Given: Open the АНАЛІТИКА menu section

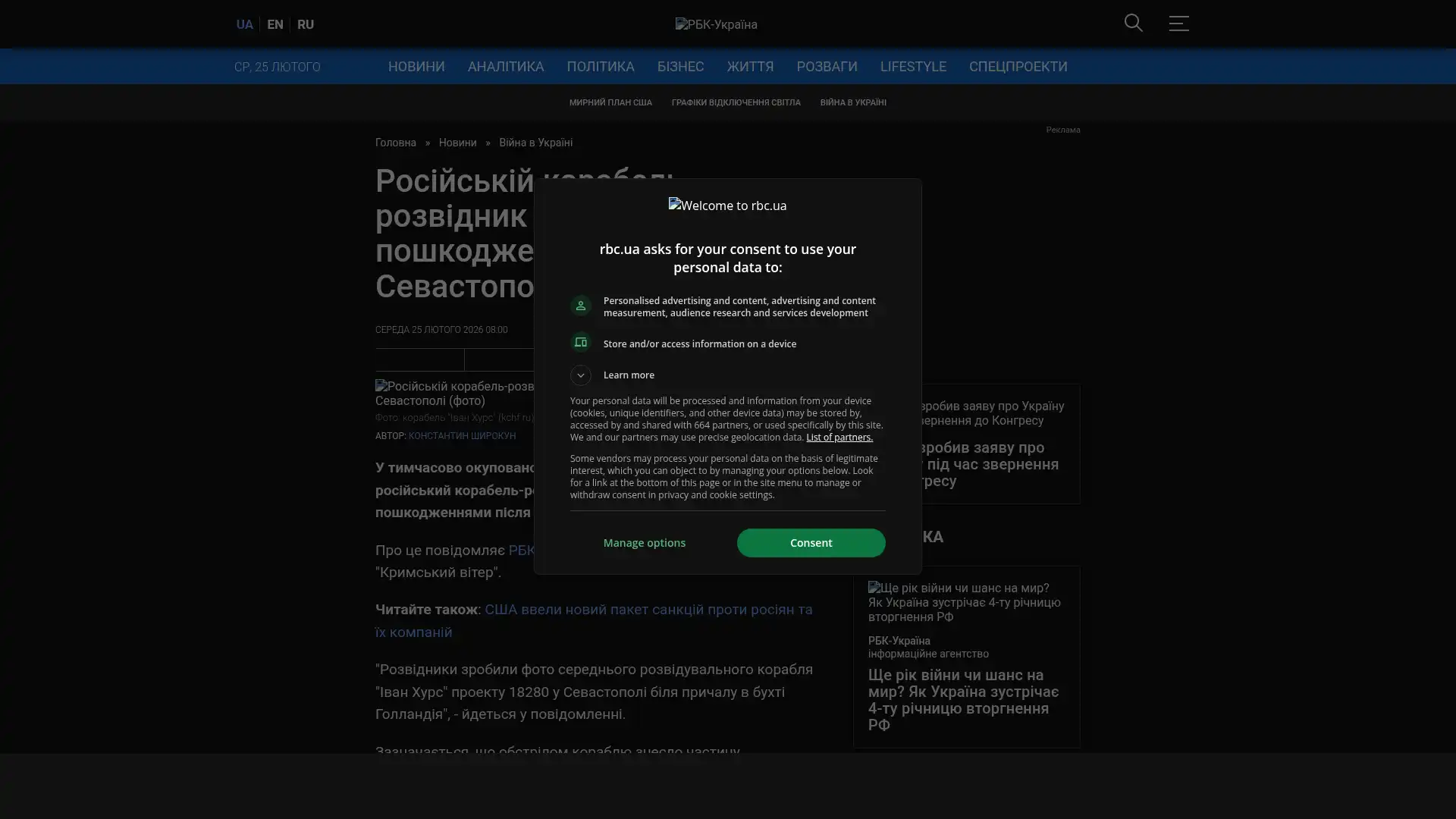Looking at the screenshot, I should 506,67.
